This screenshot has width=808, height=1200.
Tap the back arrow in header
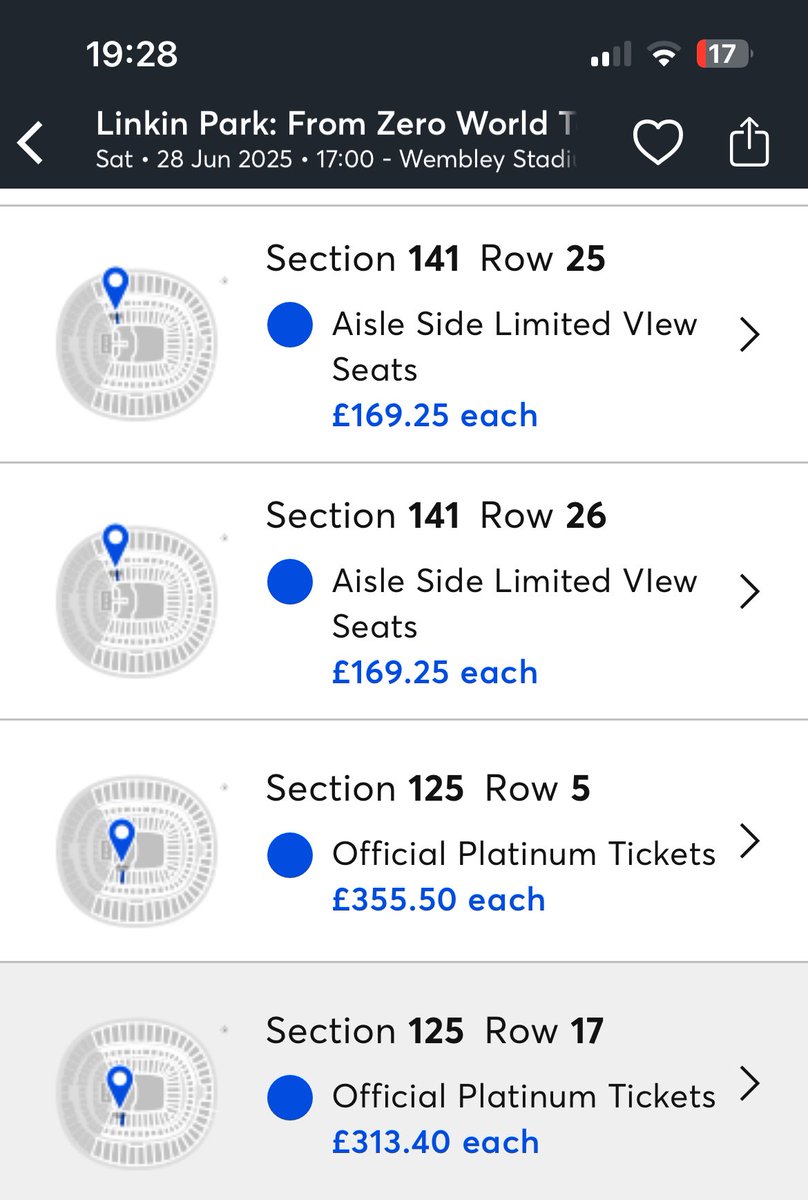tap(32, 143)
